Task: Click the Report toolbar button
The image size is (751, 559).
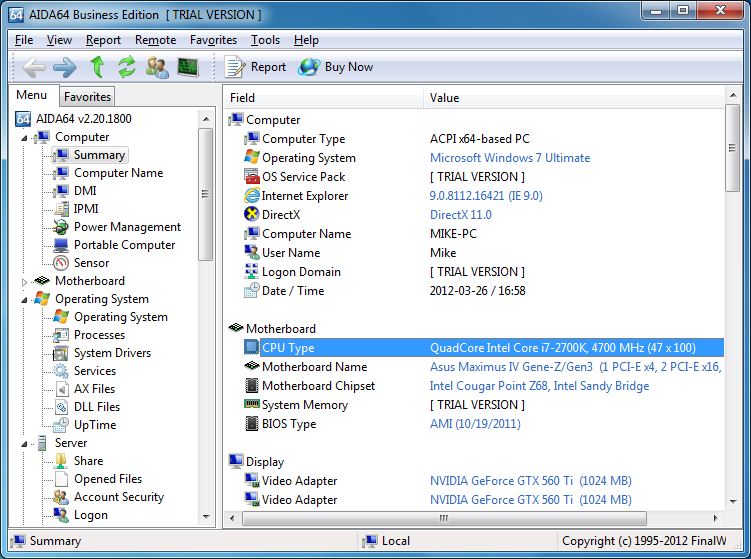Action: point(256,67)
